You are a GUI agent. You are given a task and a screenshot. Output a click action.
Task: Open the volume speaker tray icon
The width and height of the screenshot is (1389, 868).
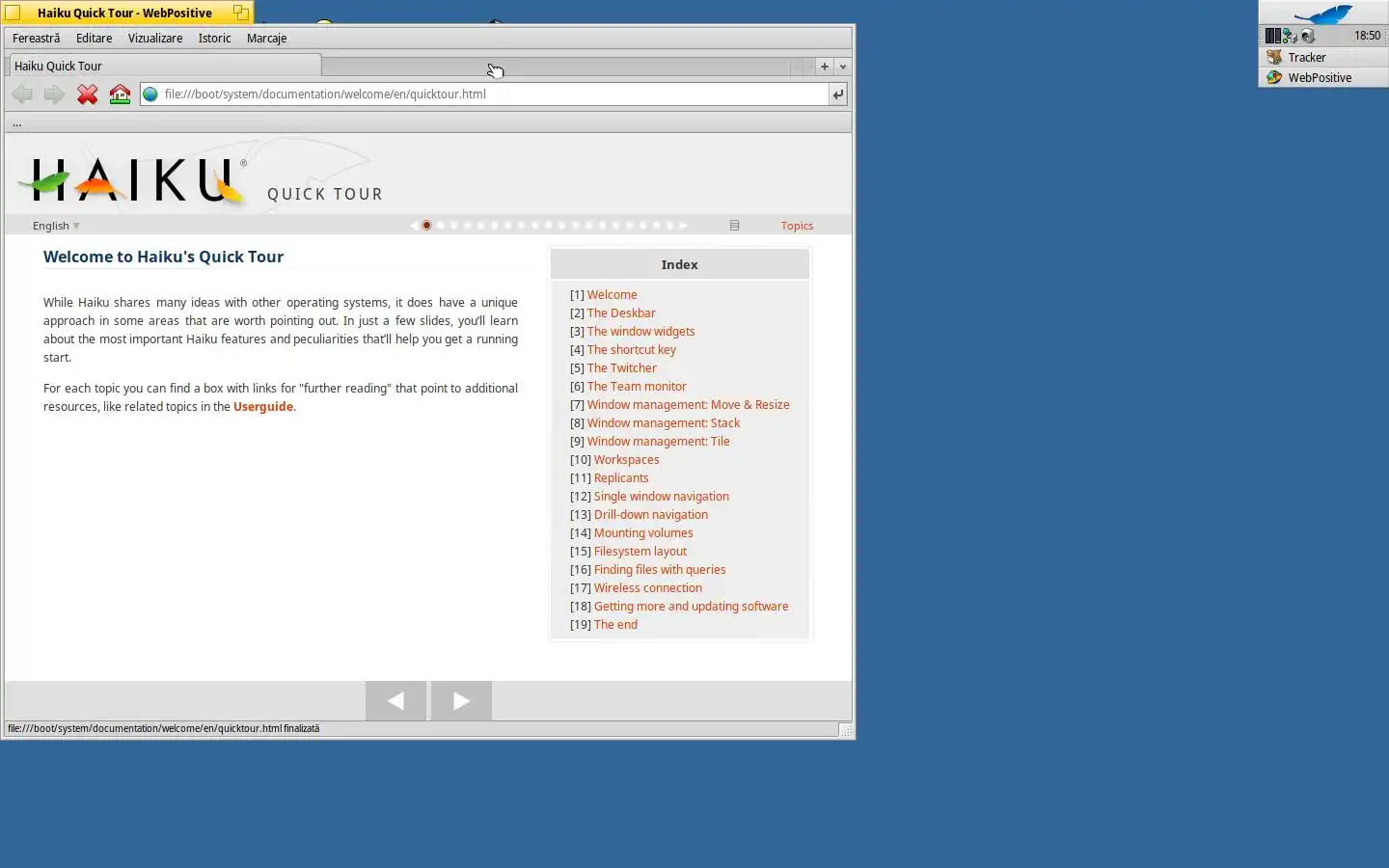click(1308, 36)
